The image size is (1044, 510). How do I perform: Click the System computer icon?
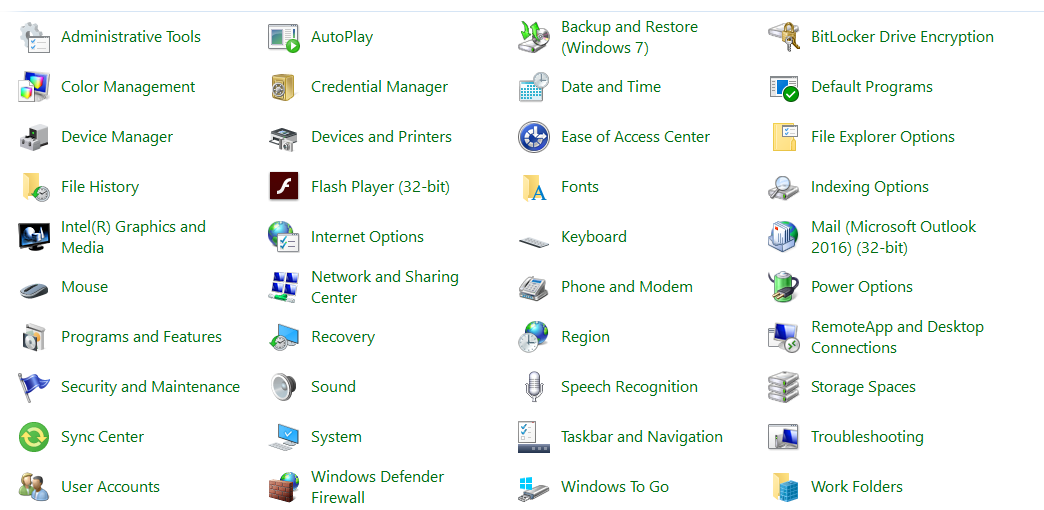pyautogui.click(x=284, y=437)
